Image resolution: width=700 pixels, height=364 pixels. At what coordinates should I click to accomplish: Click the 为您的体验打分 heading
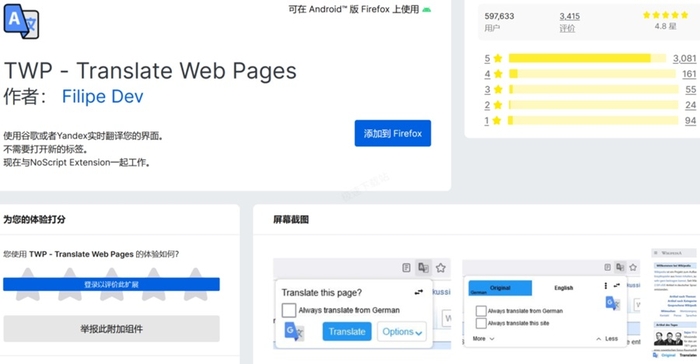[x=34, y=220]
